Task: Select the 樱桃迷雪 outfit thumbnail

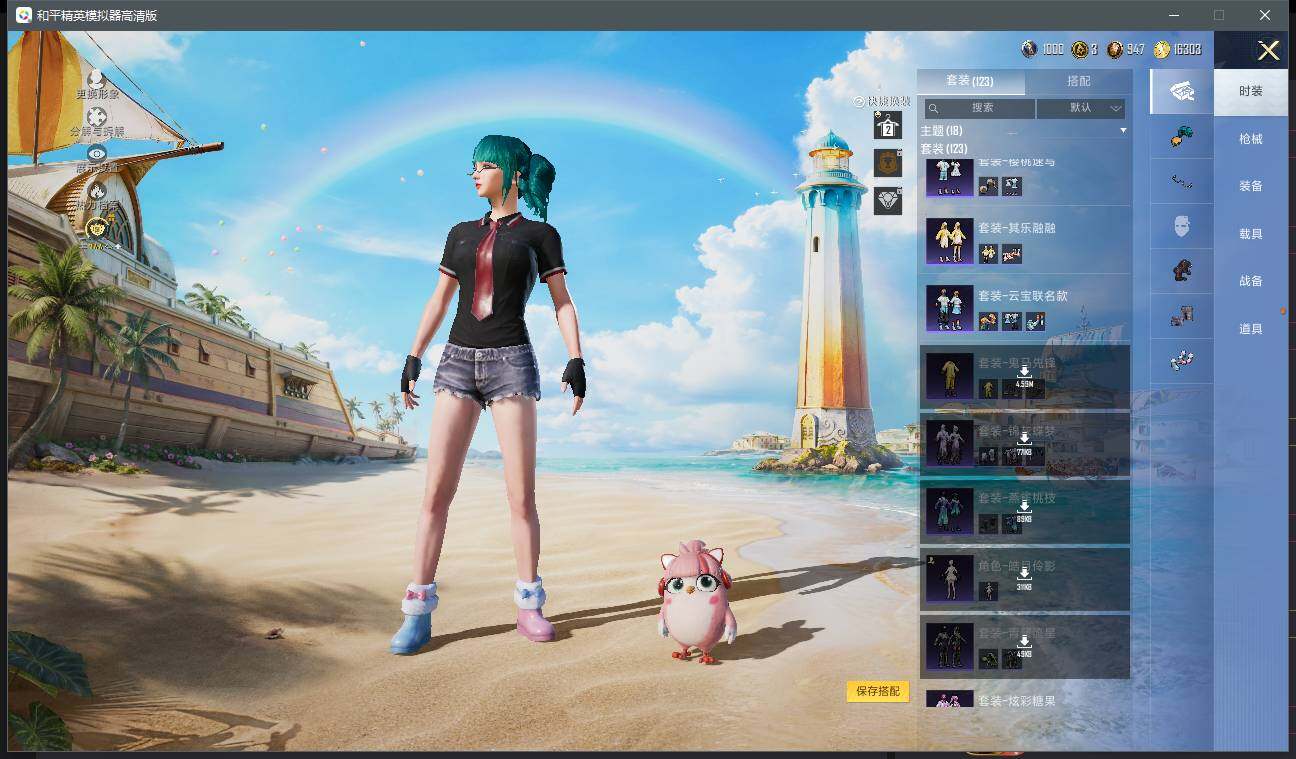Action: coord(949,176)
